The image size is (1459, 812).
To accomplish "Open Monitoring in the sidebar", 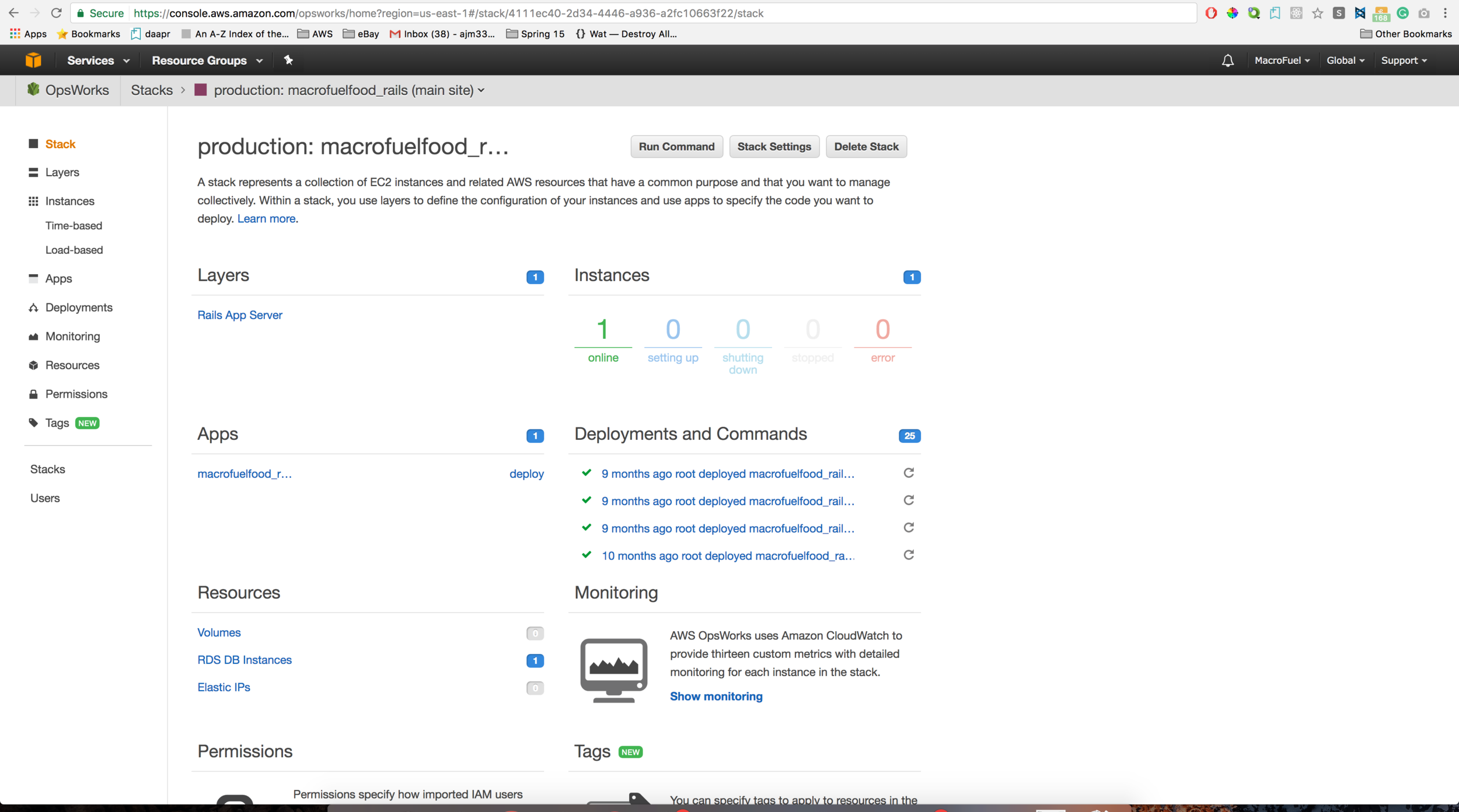I will (72, 336).
